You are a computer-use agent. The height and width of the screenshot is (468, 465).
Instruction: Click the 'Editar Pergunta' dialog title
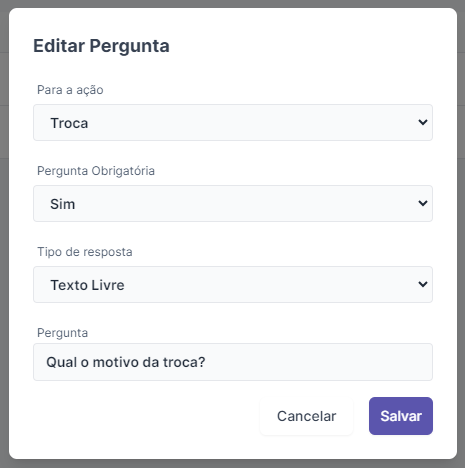point(101,46)
